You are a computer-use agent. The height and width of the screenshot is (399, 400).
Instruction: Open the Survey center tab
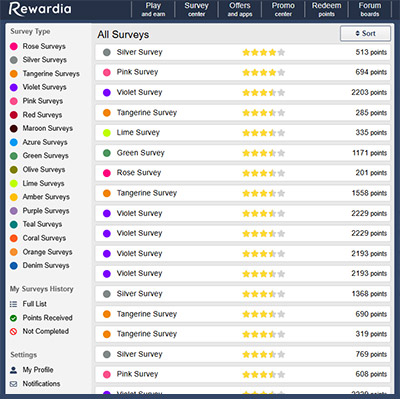tap(196, 9)
